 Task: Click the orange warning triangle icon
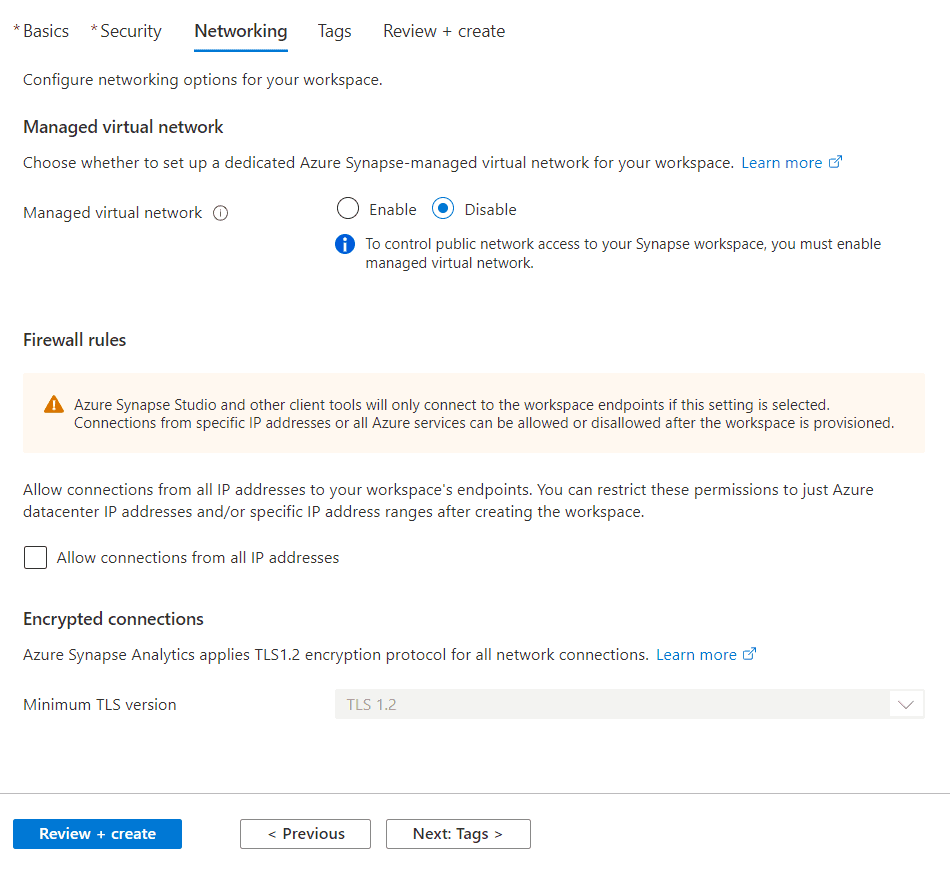pyautogui.click(x=54, y=404)
